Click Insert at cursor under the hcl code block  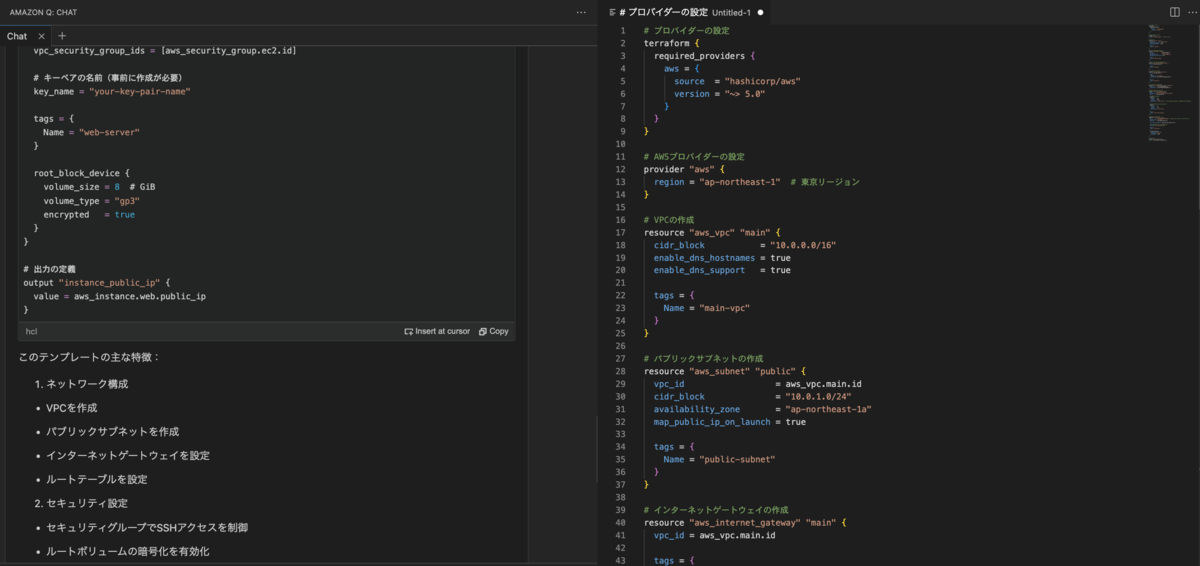437,331
